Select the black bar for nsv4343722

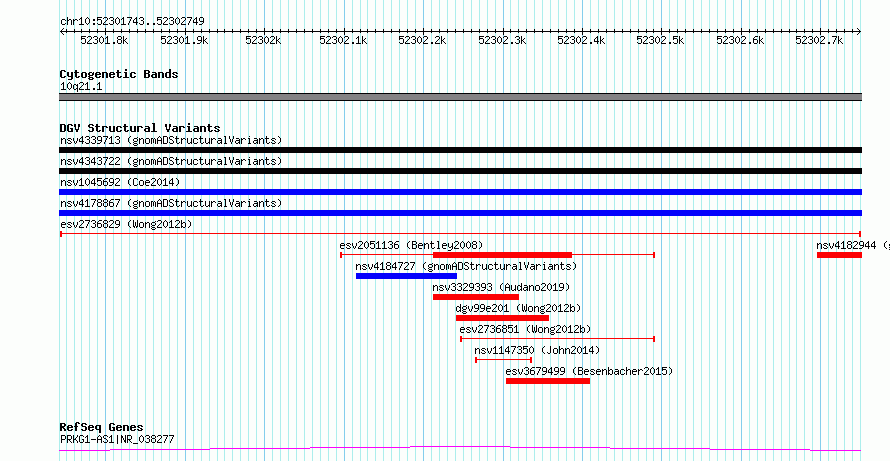460,171
